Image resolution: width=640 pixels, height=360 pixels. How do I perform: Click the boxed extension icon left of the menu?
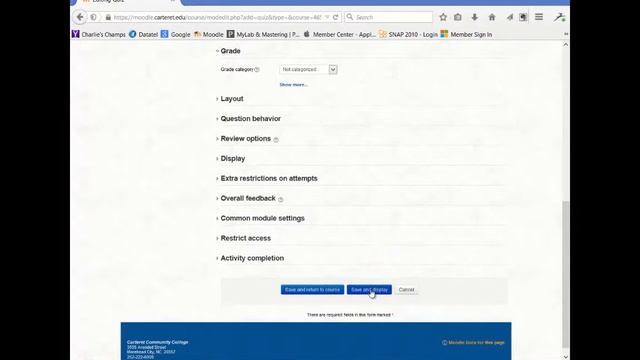tap(523, 17)
